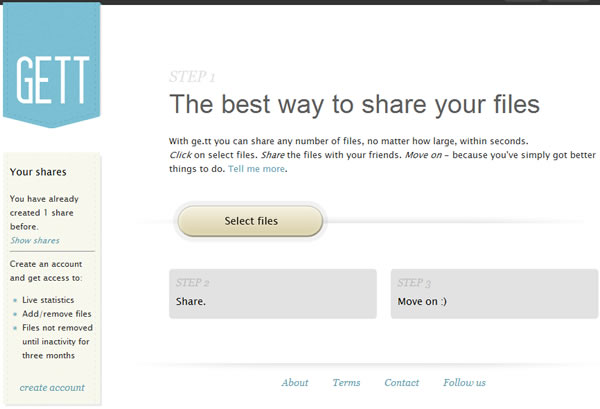
Task: Open the Terms footer link
Action: pyautogui.click(x=346, y=383)
